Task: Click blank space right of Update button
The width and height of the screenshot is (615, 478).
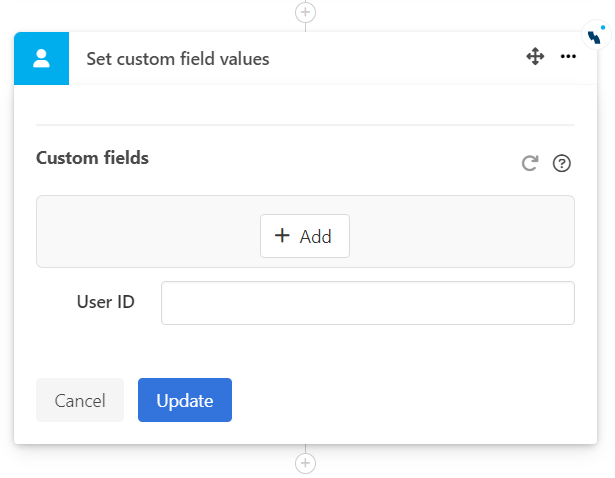Action: point(400,400)
